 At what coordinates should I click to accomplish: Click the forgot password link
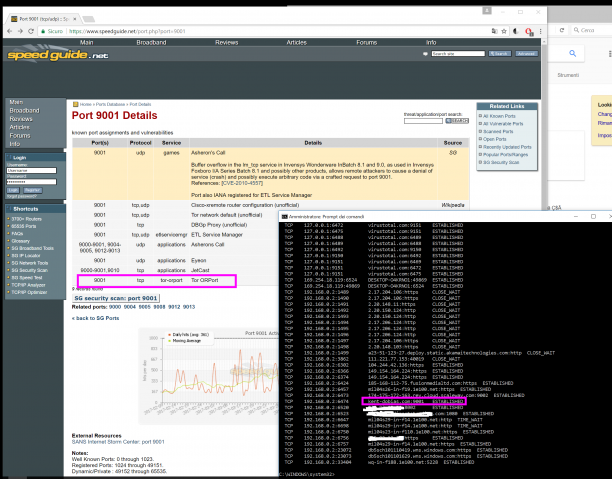(21, 196)
